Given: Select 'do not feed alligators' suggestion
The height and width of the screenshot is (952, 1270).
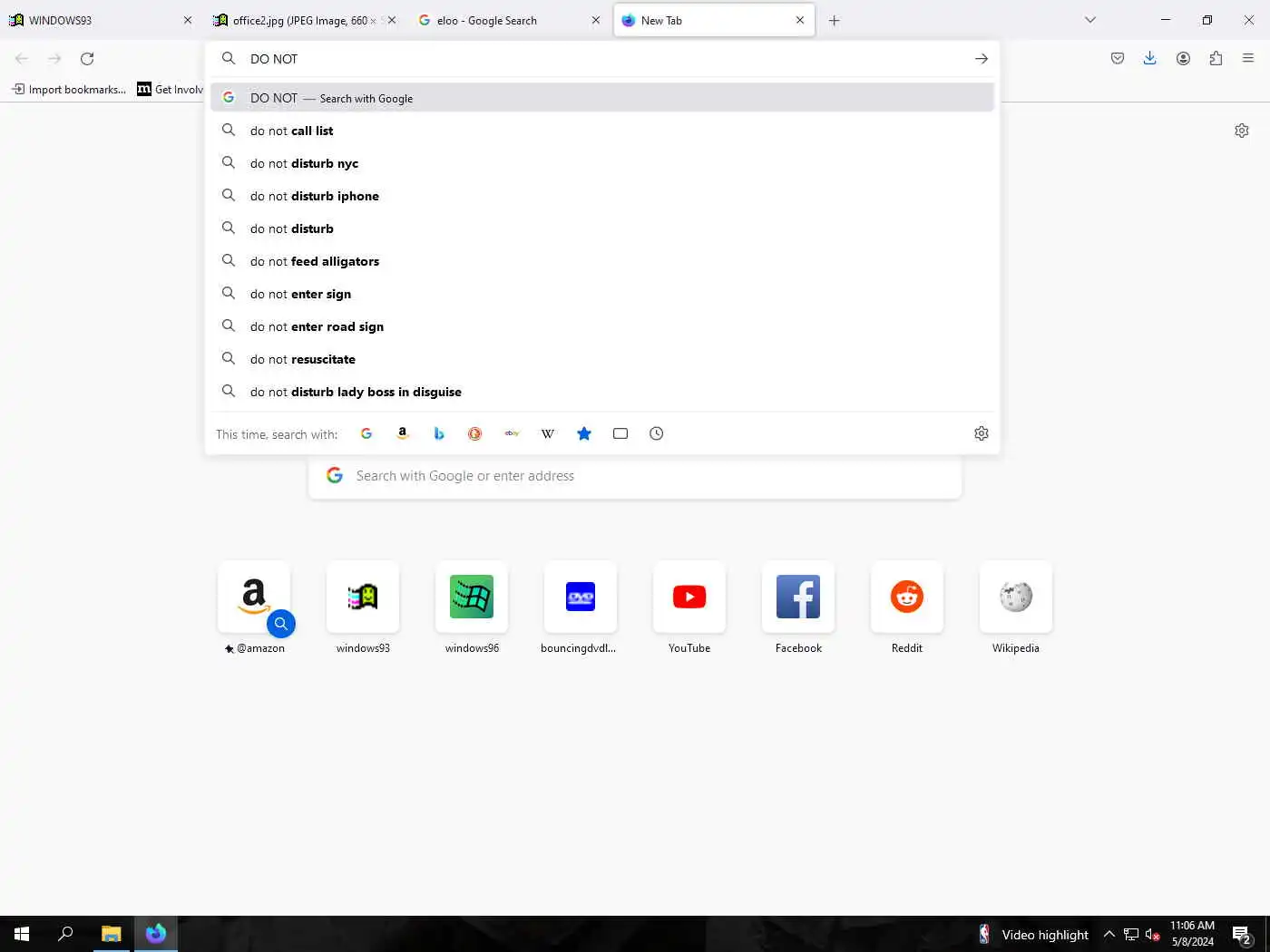Looking at the screenshot, I should click(x=602, y=261).
